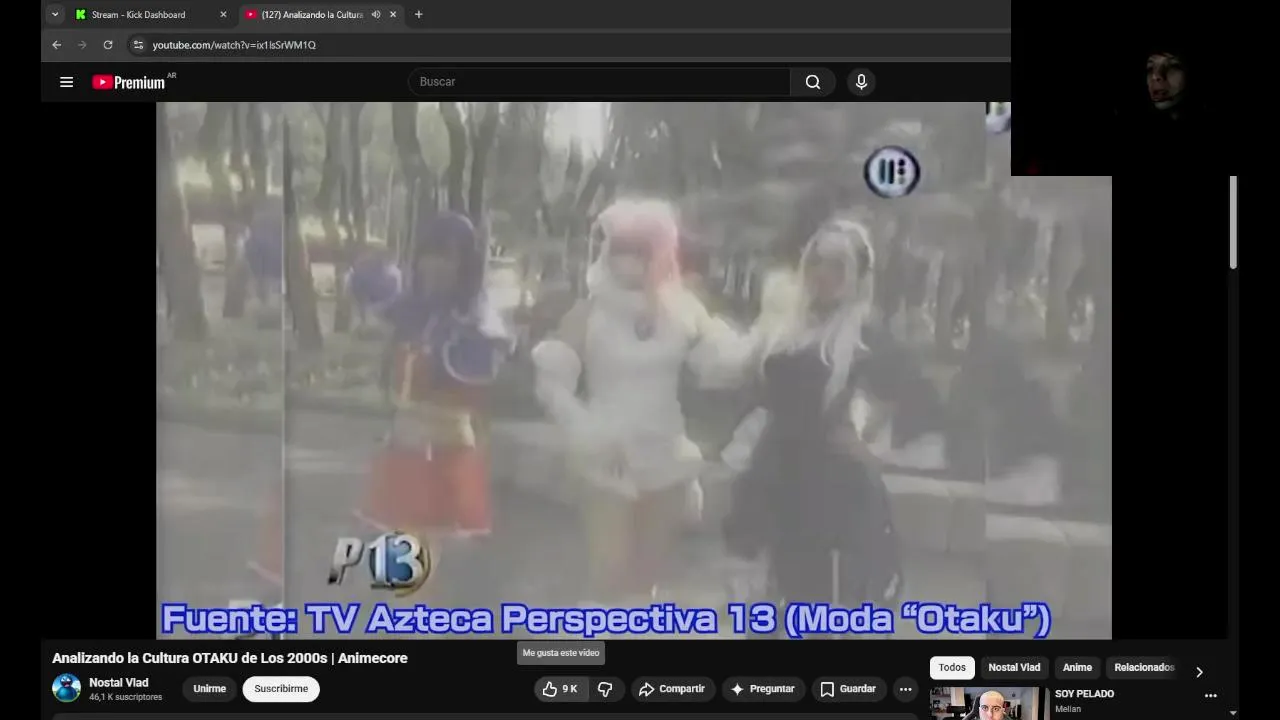Select the Anime filter chip
Viewport: 1280px width, 720px height.
[x=1077, y=668]
